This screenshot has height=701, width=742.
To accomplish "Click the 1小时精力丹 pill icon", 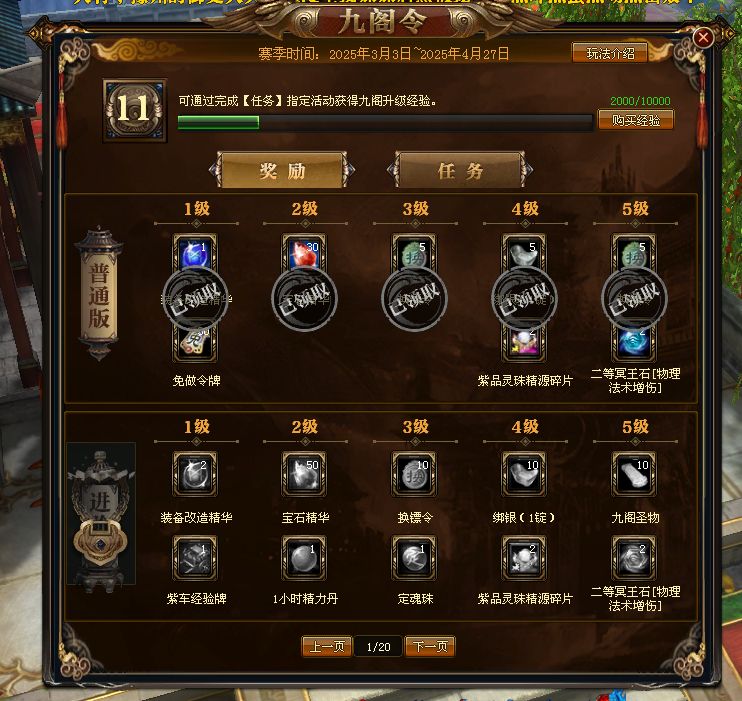I will tap(304, 558).
